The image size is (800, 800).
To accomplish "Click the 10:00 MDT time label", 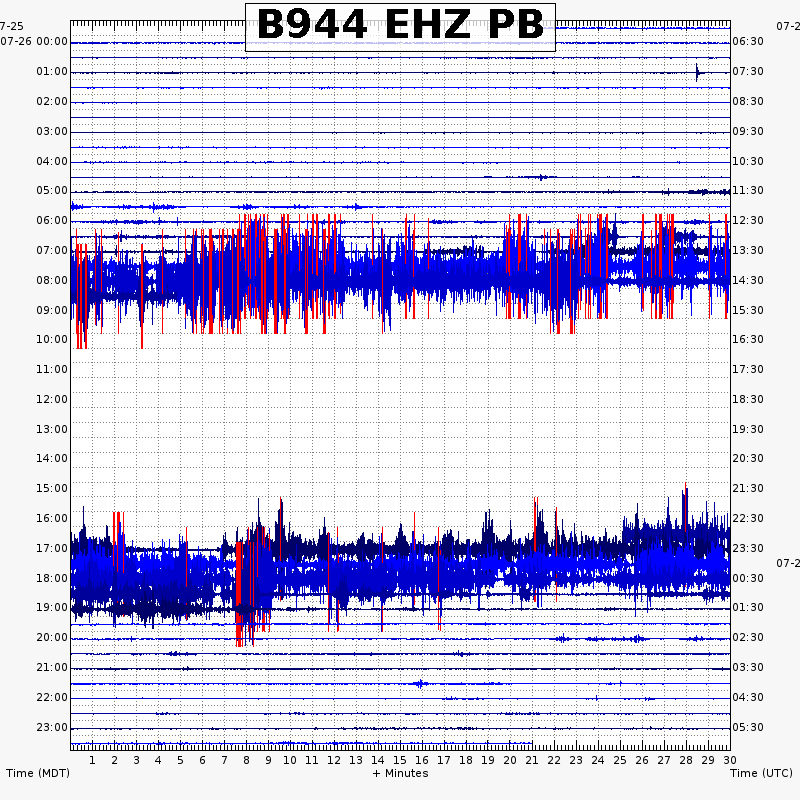I will click(x=52, y=339).
